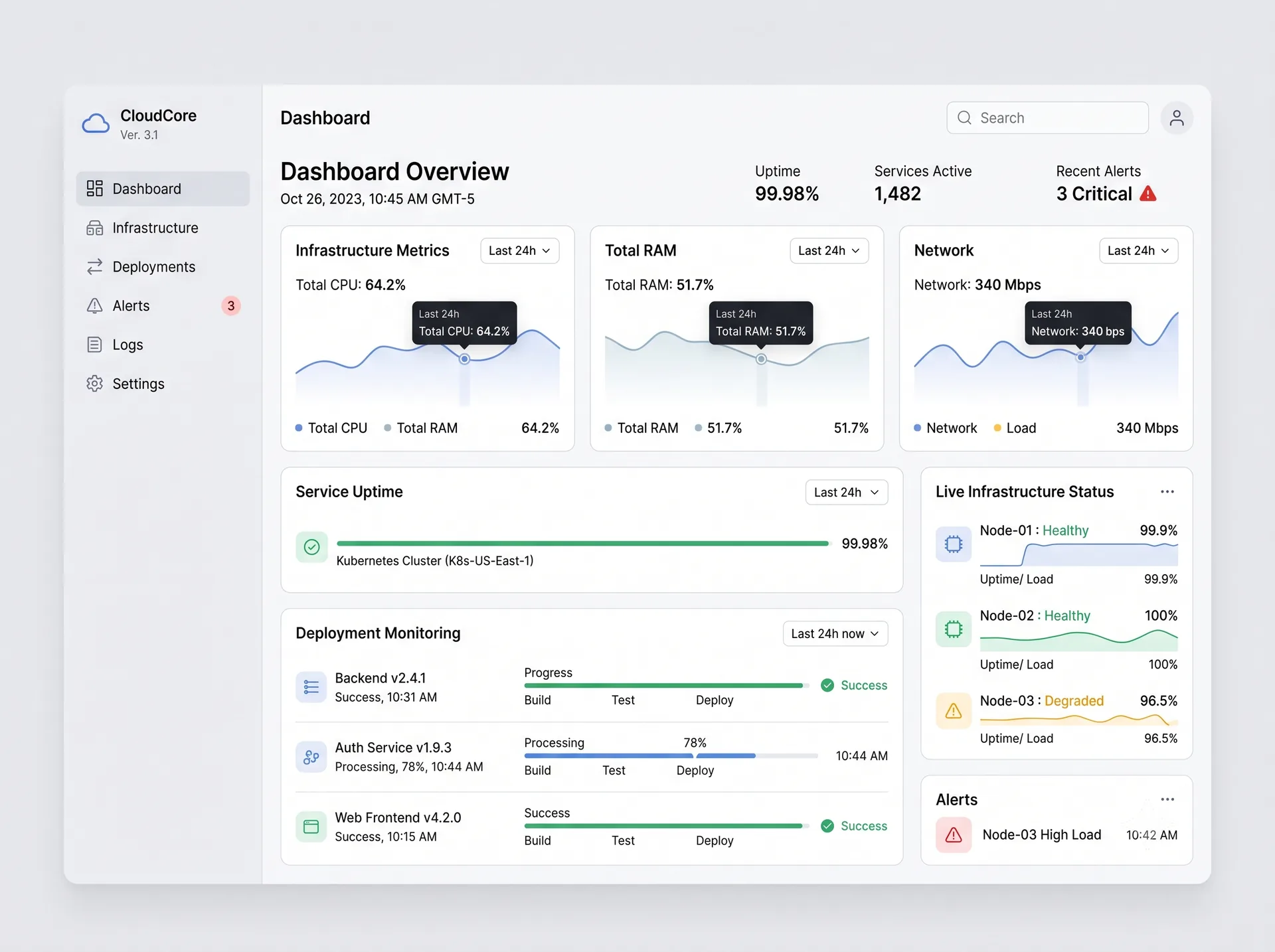Open Infrastructure Metrics Last 24h dropdown
This screenshot has height=952, width=1275.
(x=520, y=251)
